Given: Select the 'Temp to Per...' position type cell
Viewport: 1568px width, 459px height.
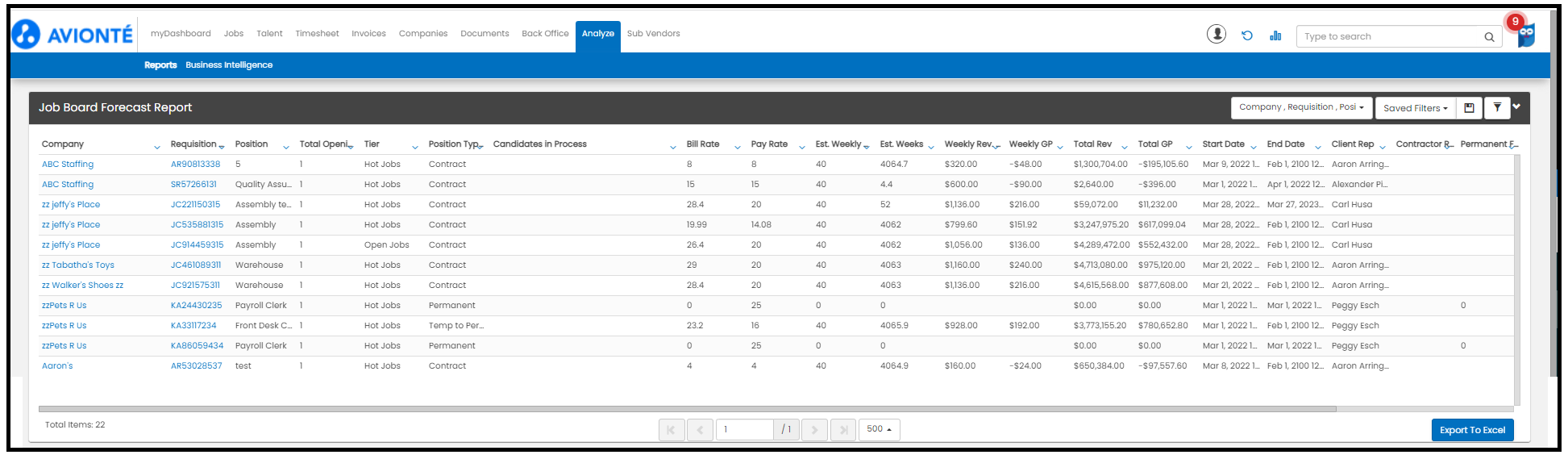Looking at the screenshot, I should click(x=456, y=326).
